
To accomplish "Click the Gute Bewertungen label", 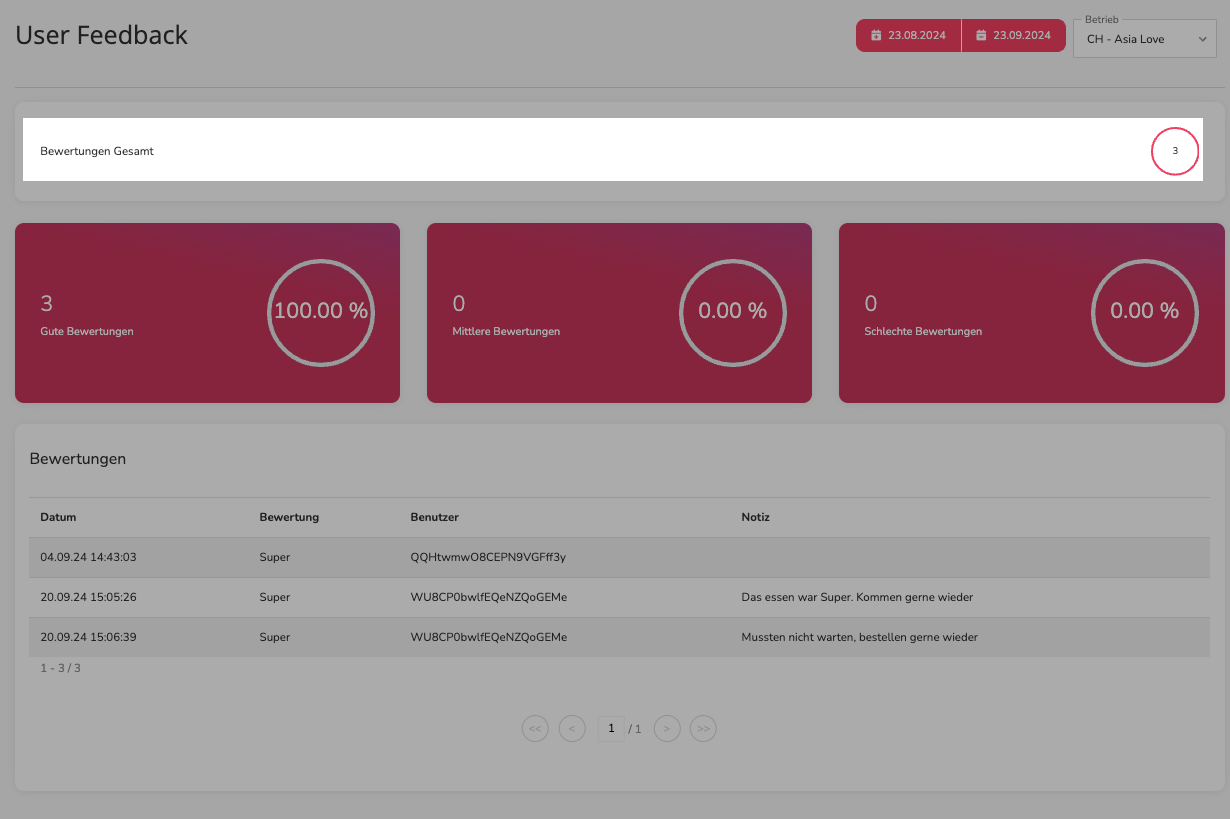I will click(87, 331).
